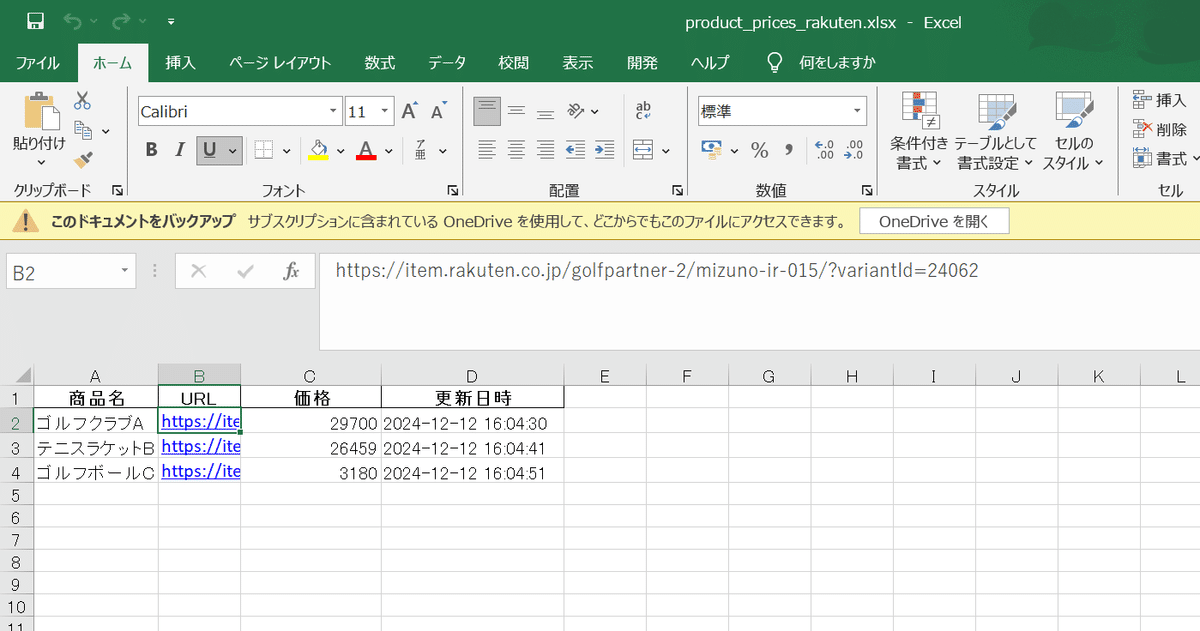Switch to the 挿入 ribbon tab

coord(181,62)
